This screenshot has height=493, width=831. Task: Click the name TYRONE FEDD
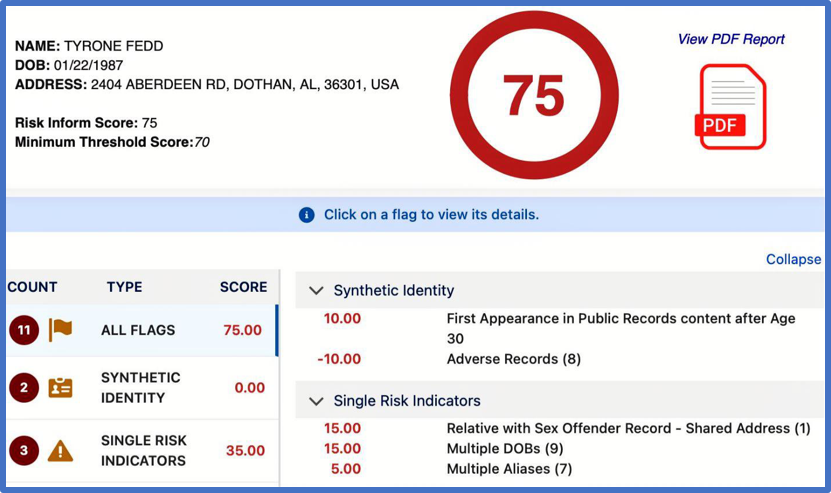tap(113, 46)
